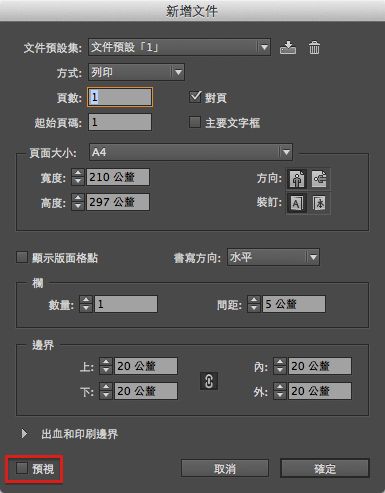Enable the 主要文字框 checkbox

(195, 122)
